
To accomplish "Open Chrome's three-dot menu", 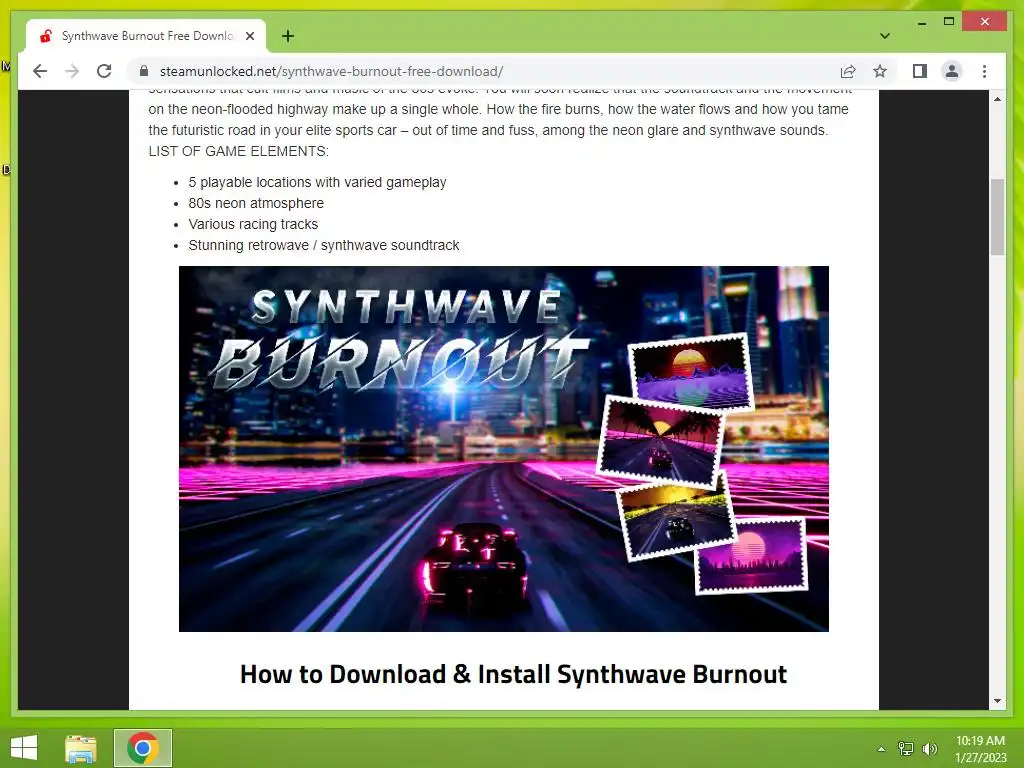I will pos(984,71).
